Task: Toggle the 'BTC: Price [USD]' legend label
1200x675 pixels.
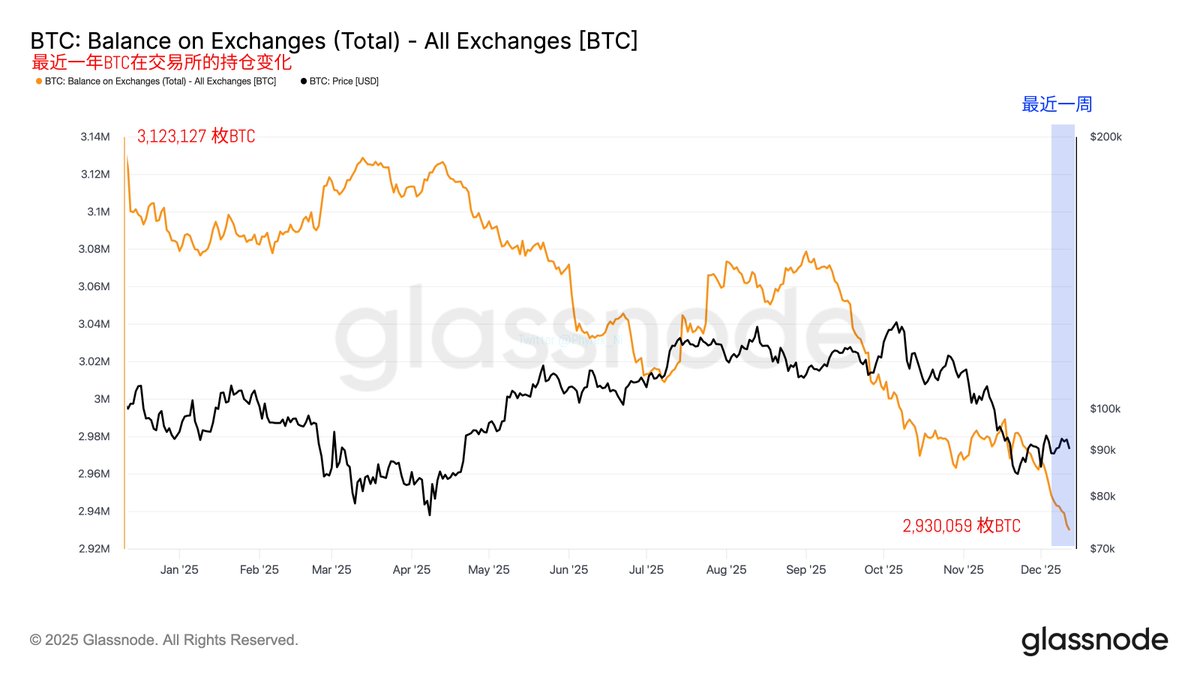Action: point(345,81)
